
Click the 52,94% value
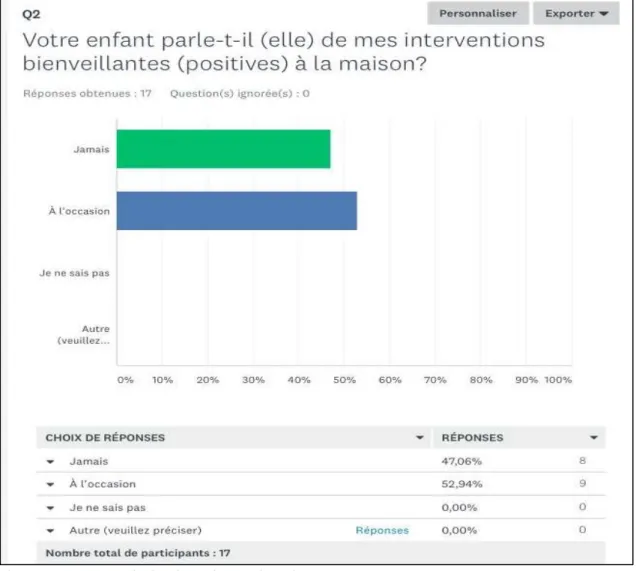pyautogui.click(x=462, y=484)
